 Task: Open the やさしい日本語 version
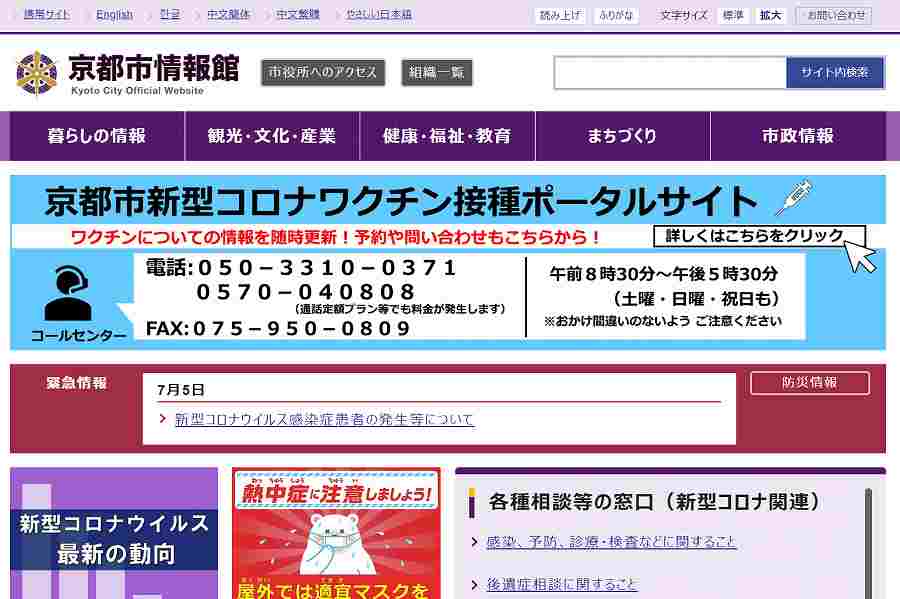[379, 14]
